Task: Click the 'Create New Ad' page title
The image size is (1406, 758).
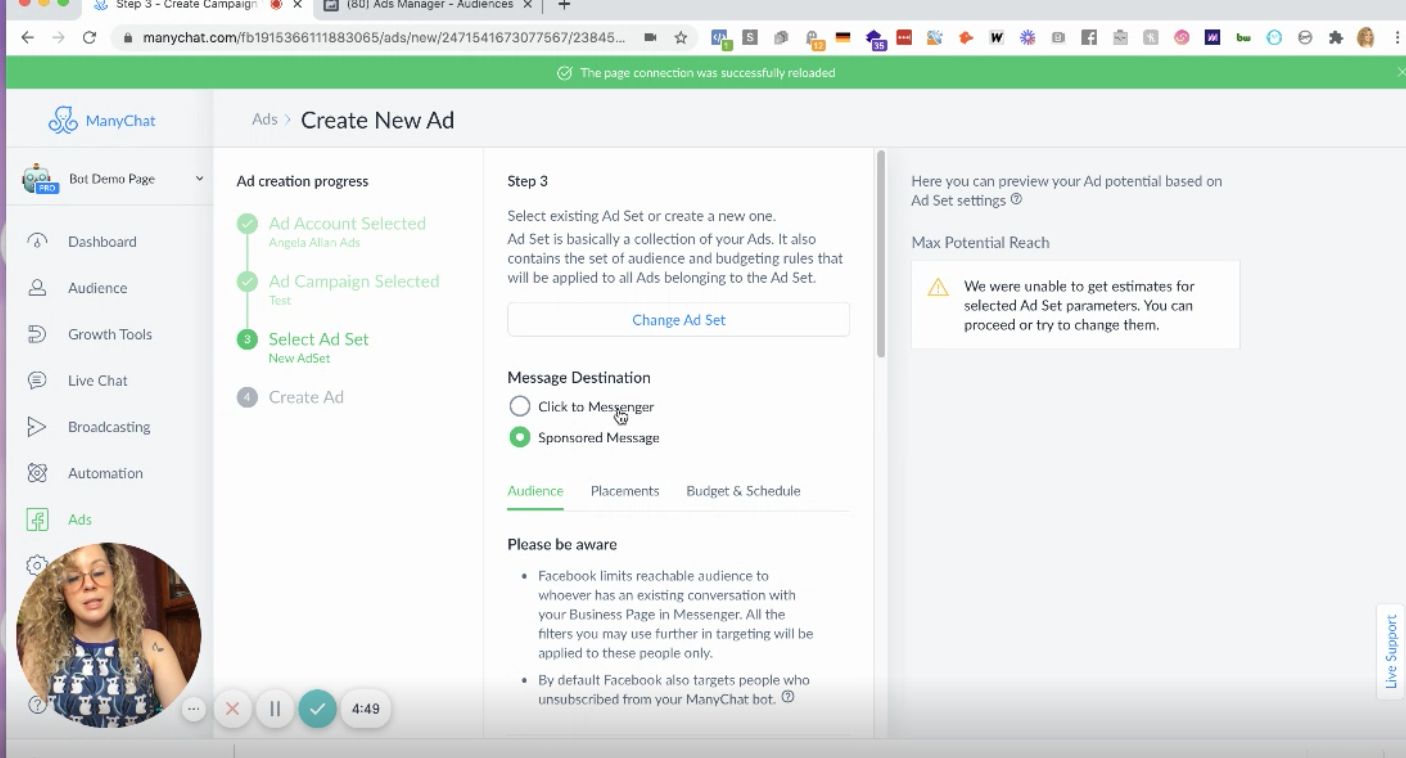Action: pyautogui.click(x=378, y=121)
